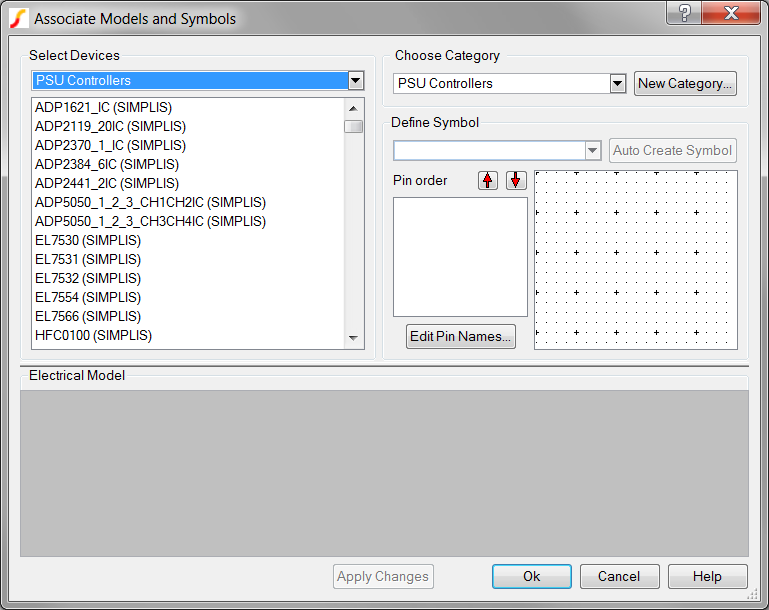Confirm with the Ok button

[x=532, y=576]
